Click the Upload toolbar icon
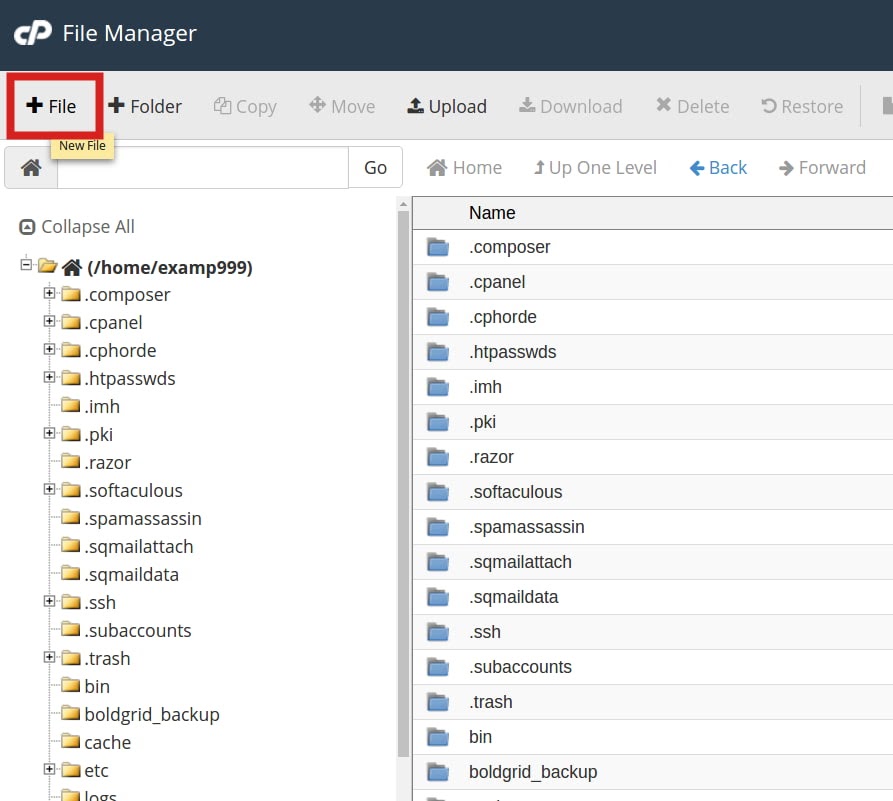The height and width of the screenshot is (801, 893). coord(446,105)
